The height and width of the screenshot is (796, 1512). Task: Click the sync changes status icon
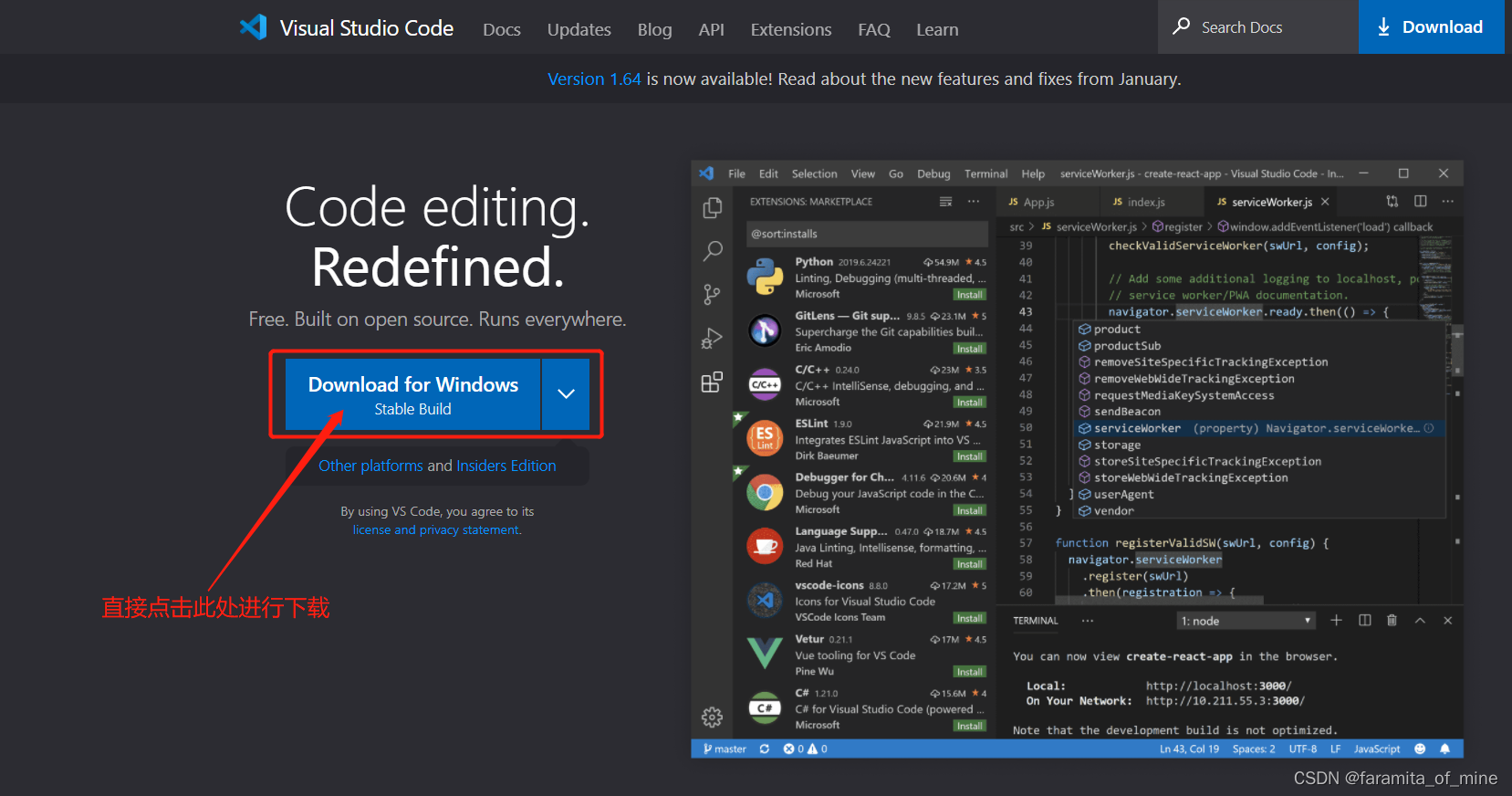[765, 749]
